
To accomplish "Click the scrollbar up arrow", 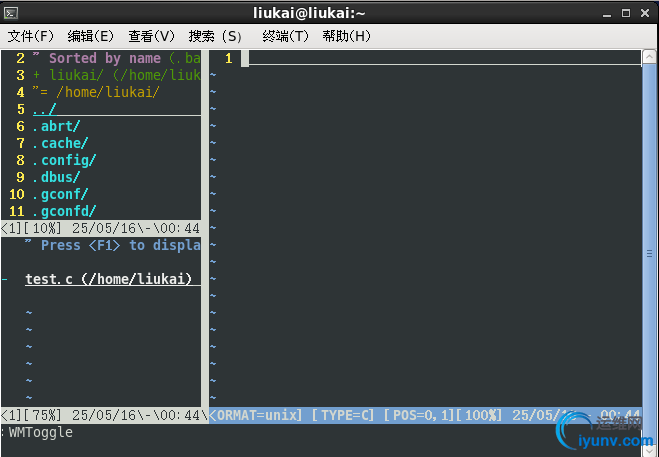I will (x=649, y=57).
